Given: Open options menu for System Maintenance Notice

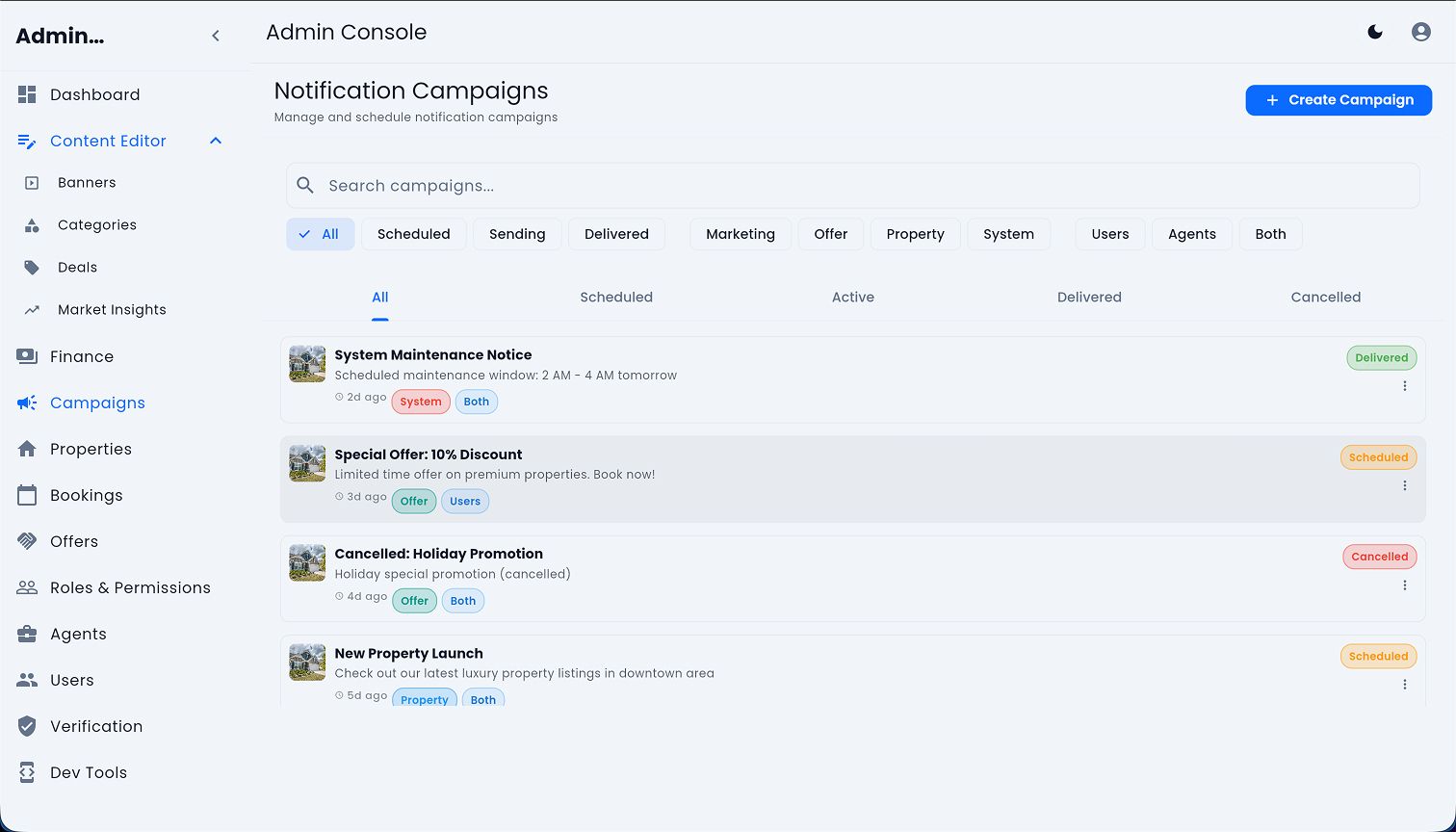Looking at the screenshot, I should point(1405,386).
